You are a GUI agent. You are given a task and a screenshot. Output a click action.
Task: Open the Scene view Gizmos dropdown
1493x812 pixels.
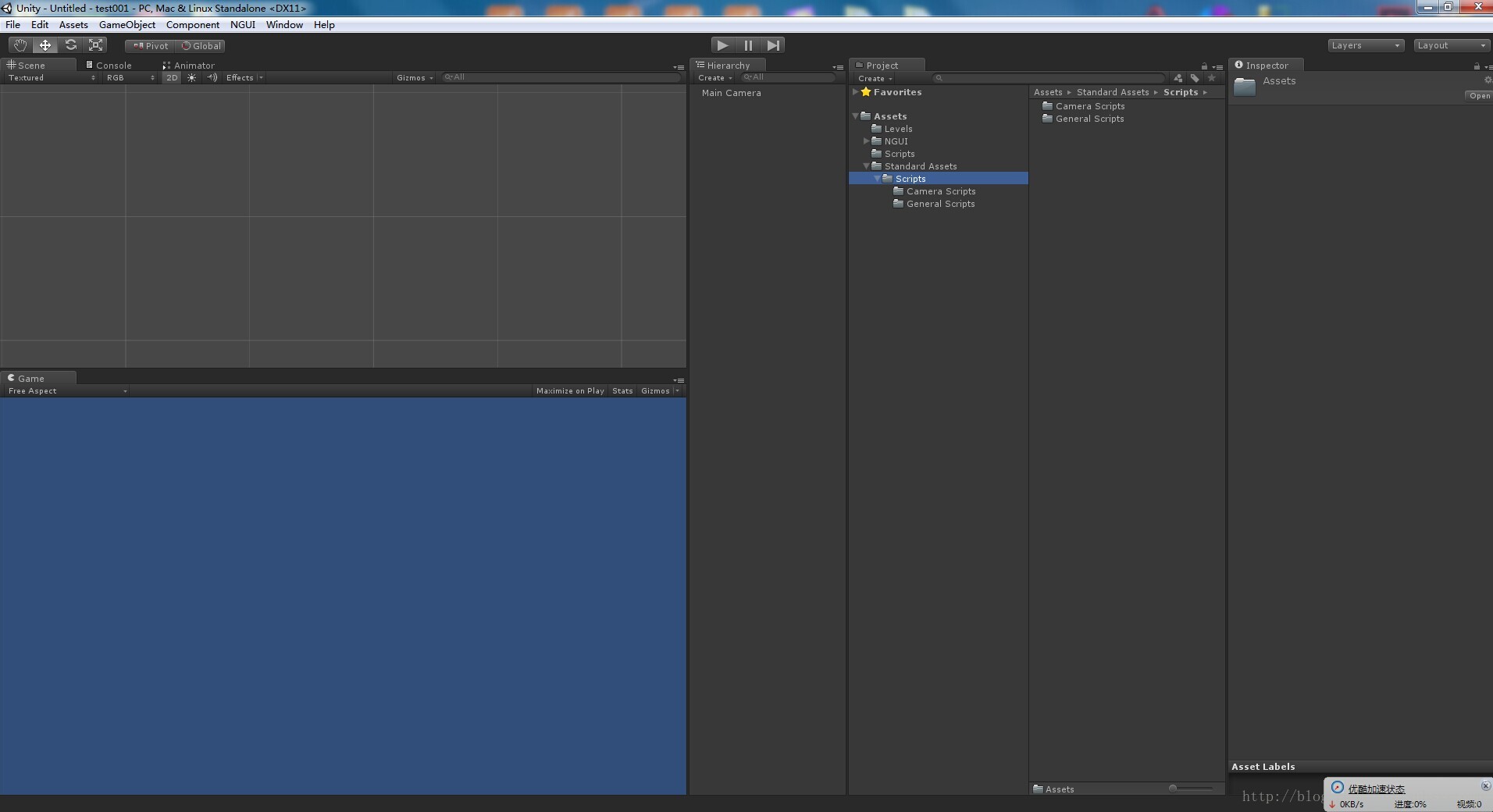click(x=415, y=78)
